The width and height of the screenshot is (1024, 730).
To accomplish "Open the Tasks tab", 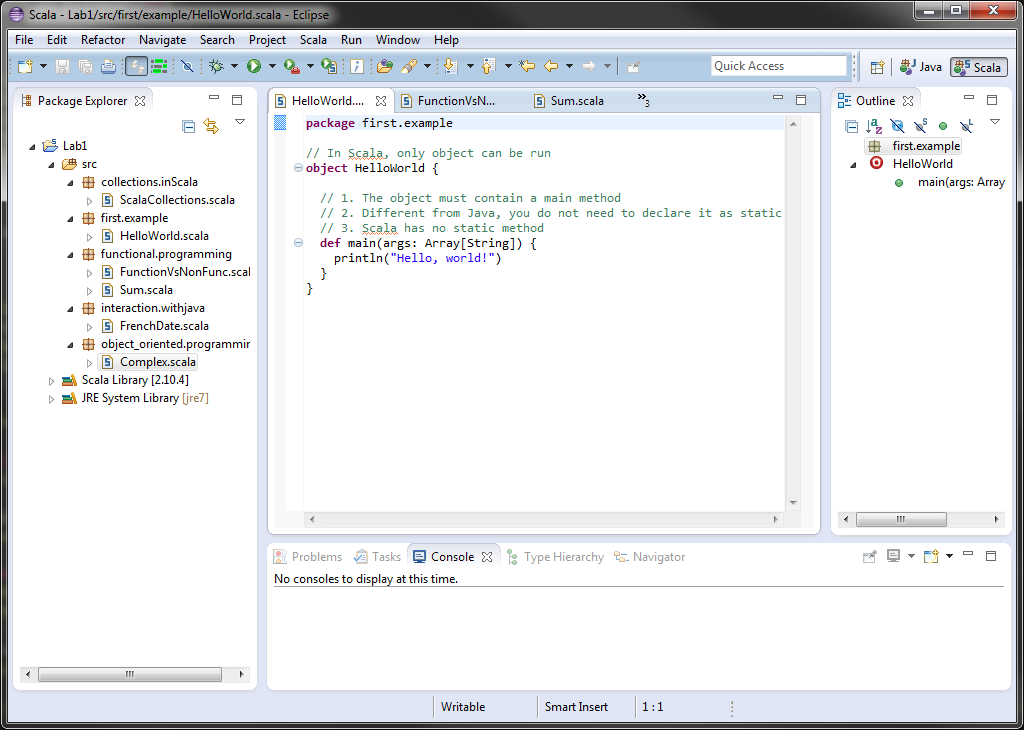I will coord(378,557).
